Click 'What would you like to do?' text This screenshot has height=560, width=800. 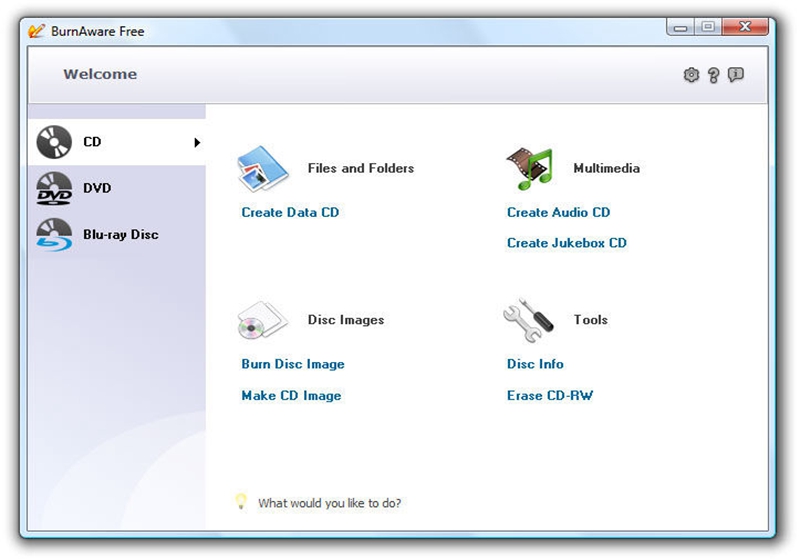(330, 503)
